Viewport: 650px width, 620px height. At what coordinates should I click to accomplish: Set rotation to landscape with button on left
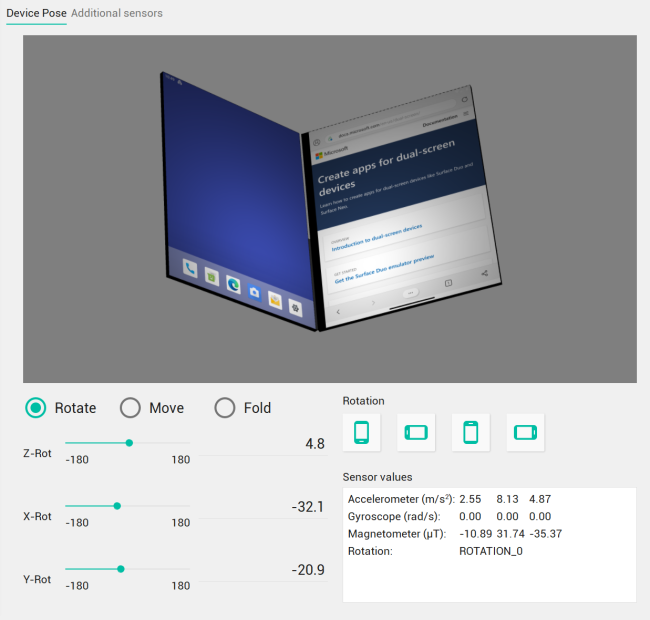pos(416,432)
